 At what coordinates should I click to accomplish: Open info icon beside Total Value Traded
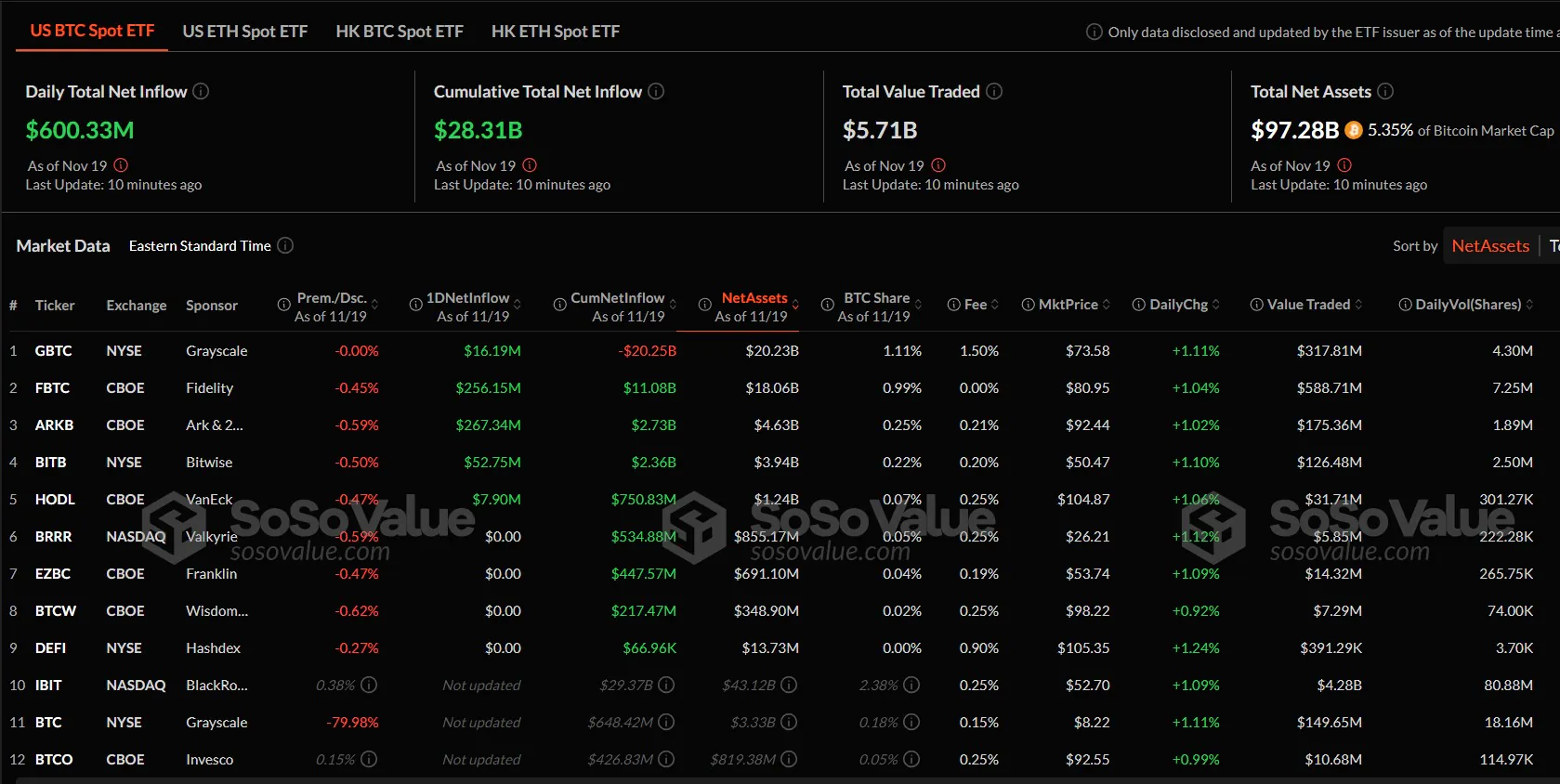click(x=994, y=91)
